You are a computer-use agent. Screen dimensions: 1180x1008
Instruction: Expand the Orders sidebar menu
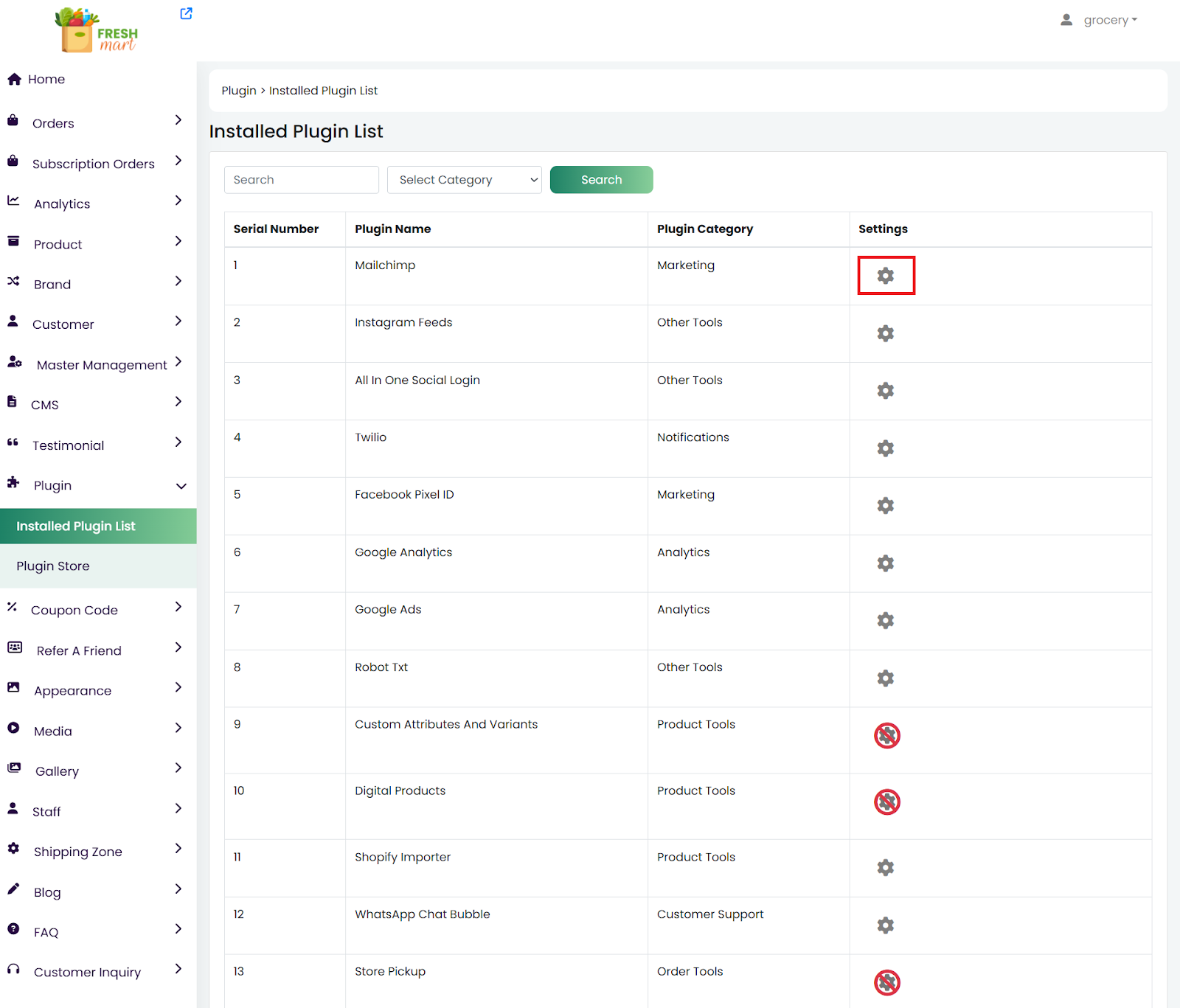pos(178,120)
